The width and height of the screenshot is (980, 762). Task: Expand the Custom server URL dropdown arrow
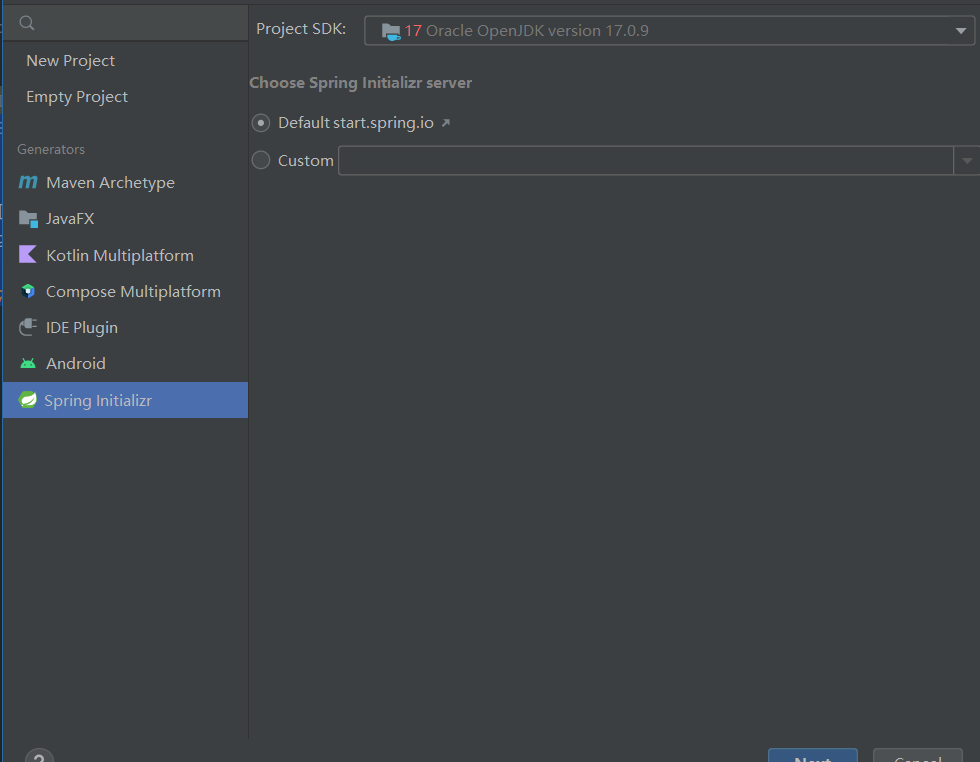967,161
